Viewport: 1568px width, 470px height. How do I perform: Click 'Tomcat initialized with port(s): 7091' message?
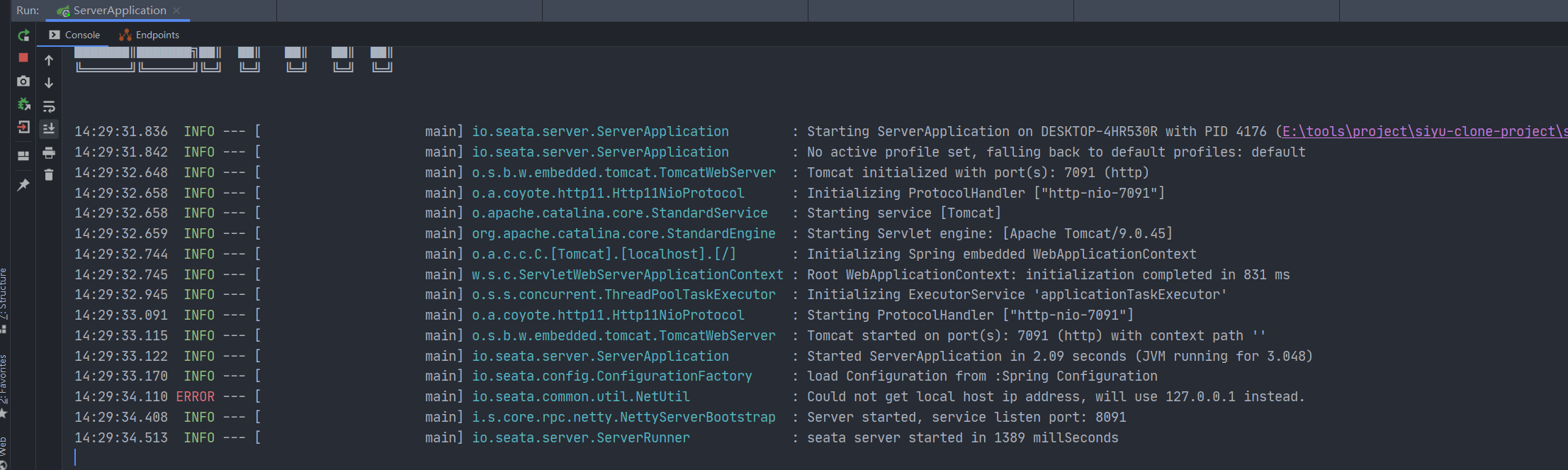[x=978, y=172]
